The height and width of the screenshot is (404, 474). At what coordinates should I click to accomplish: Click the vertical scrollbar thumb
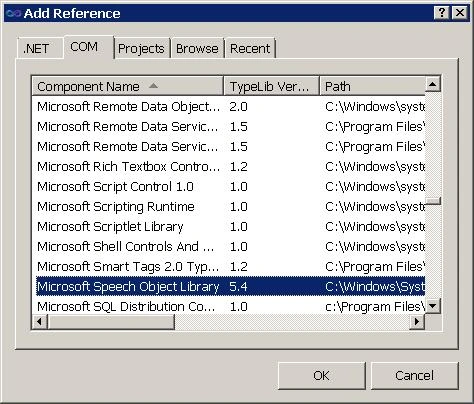tap(433, 201)
